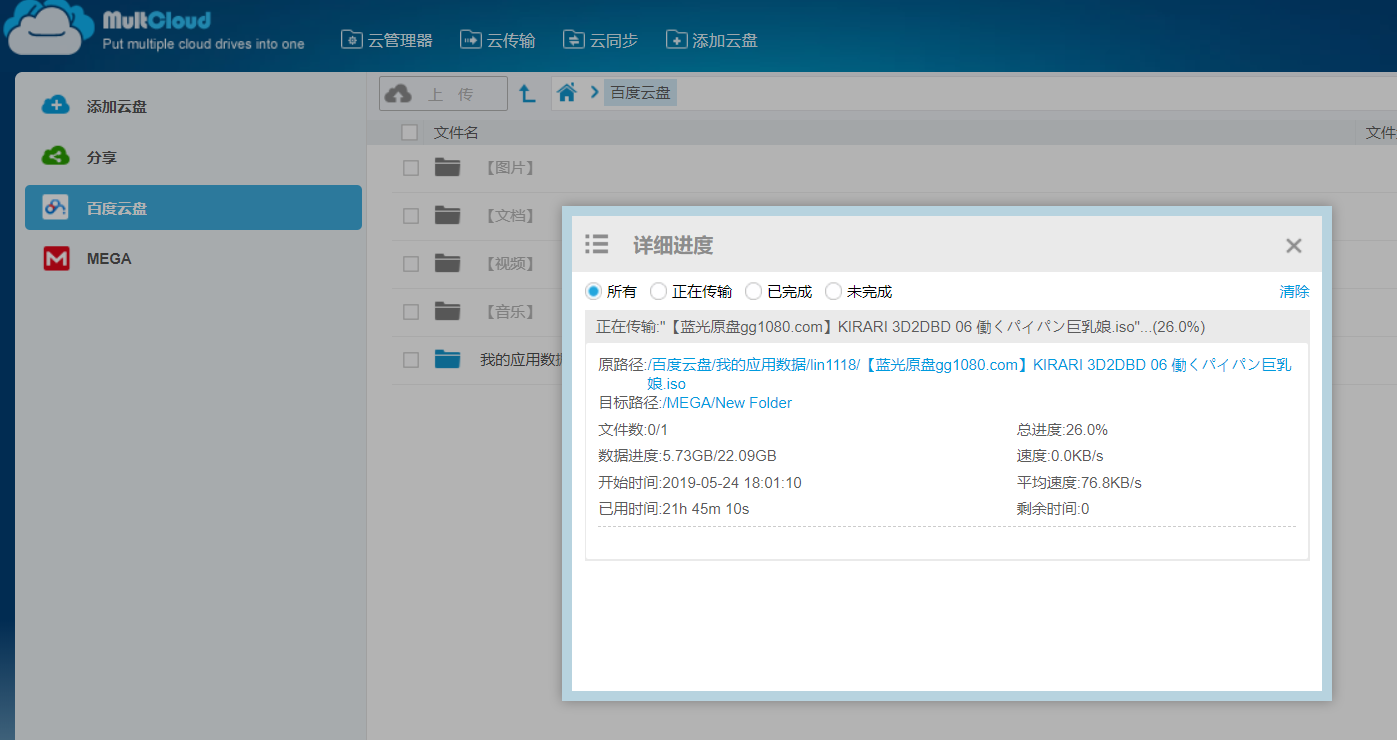Select the 未完成 radio button
1397x740 pixels.
833,291
